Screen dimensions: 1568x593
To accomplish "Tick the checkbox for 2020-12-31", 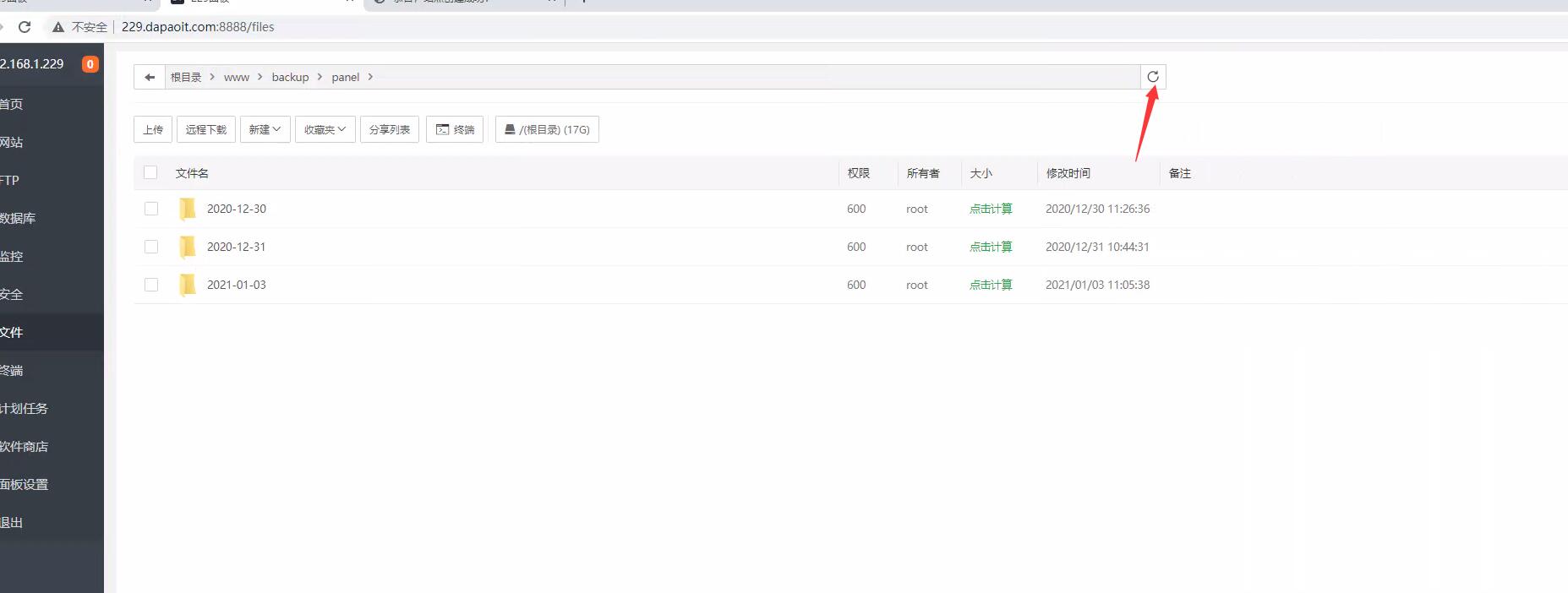I will [151, 247].
